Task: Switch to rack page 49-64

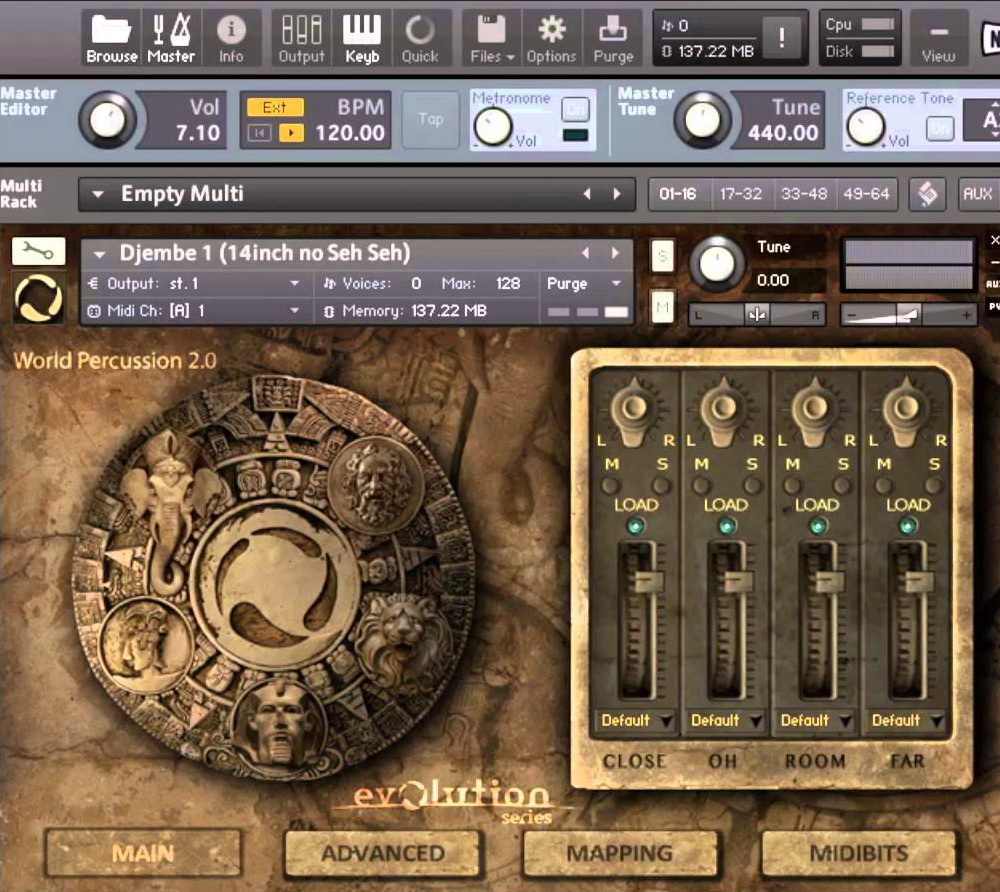Action: 866,194
